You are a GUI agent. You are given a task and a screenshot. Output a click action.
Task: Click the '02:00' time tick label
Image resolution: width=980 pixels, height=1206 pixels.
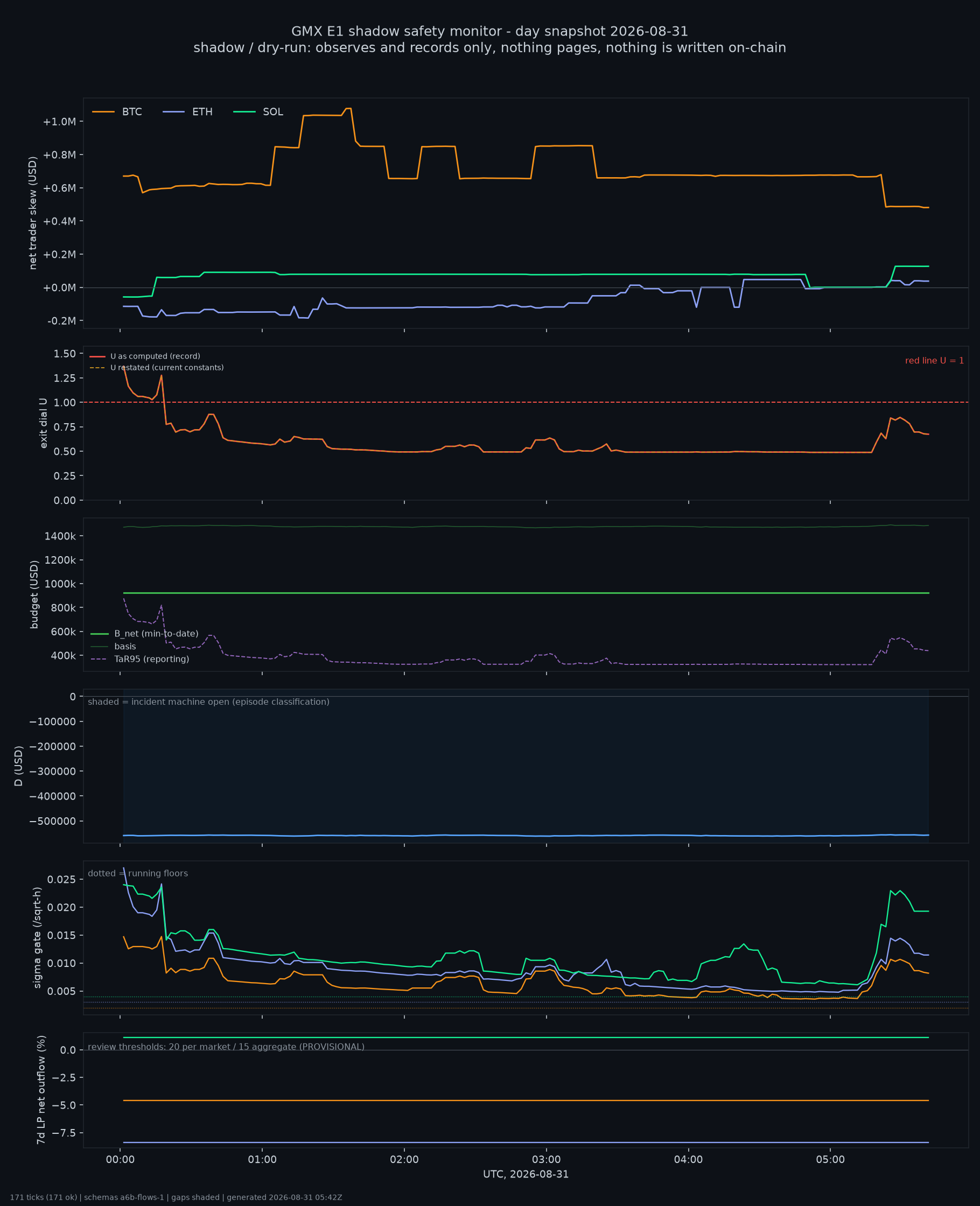click(404, 1160)
